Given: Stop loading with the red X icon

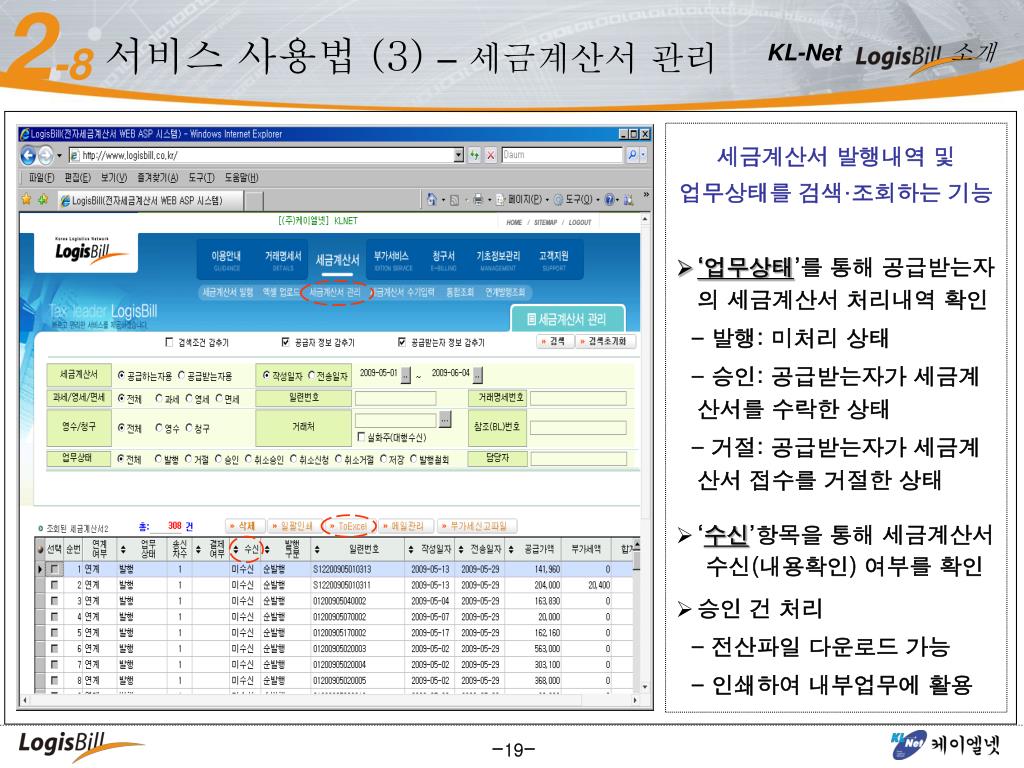Looking at the screenshot, I should (x=490, y=155).
